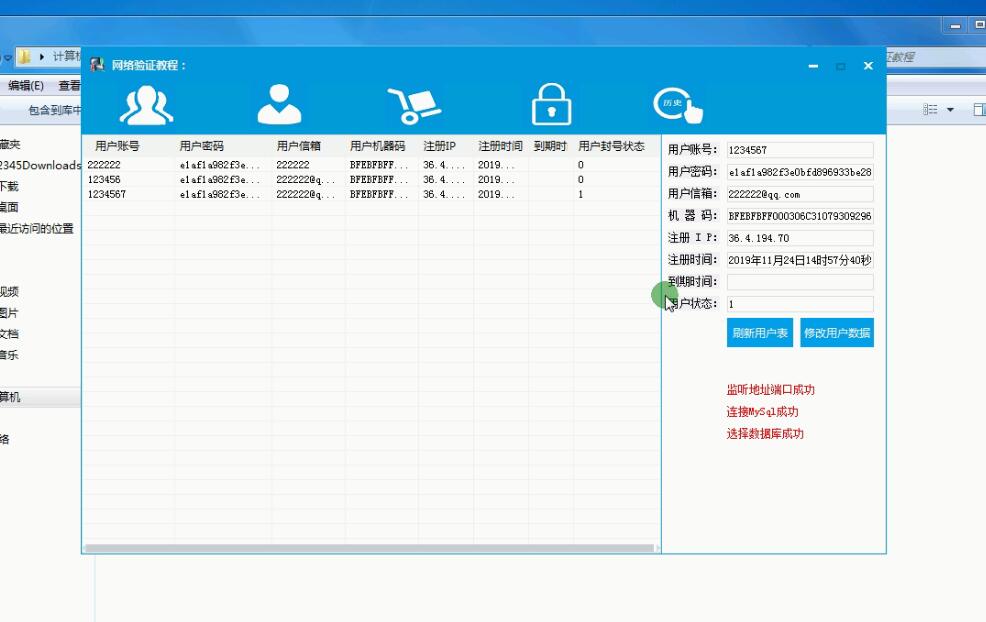The height and width of the screenshot is (622, 986).
Task: Focus the empty 到期时间 field
Action: click(x=799, y=282)
